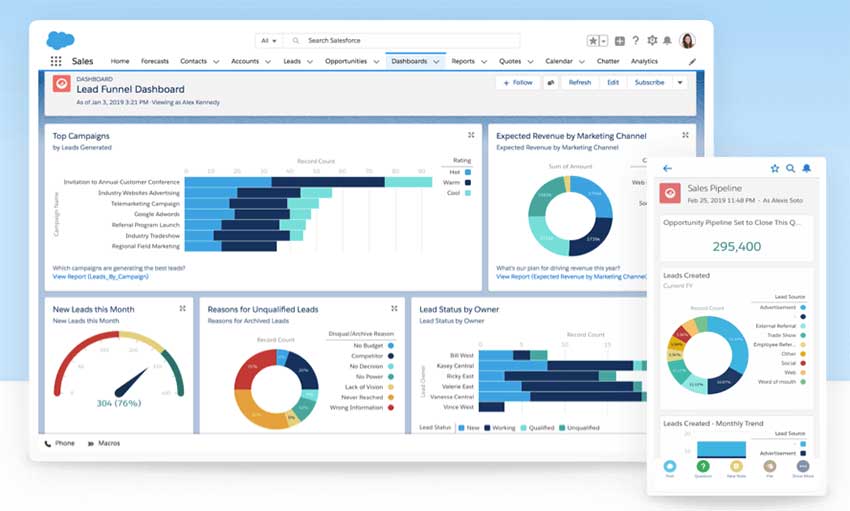Tap the File action in mobile bar
This screenshot has width=850, height=511.
coord(770,467)
